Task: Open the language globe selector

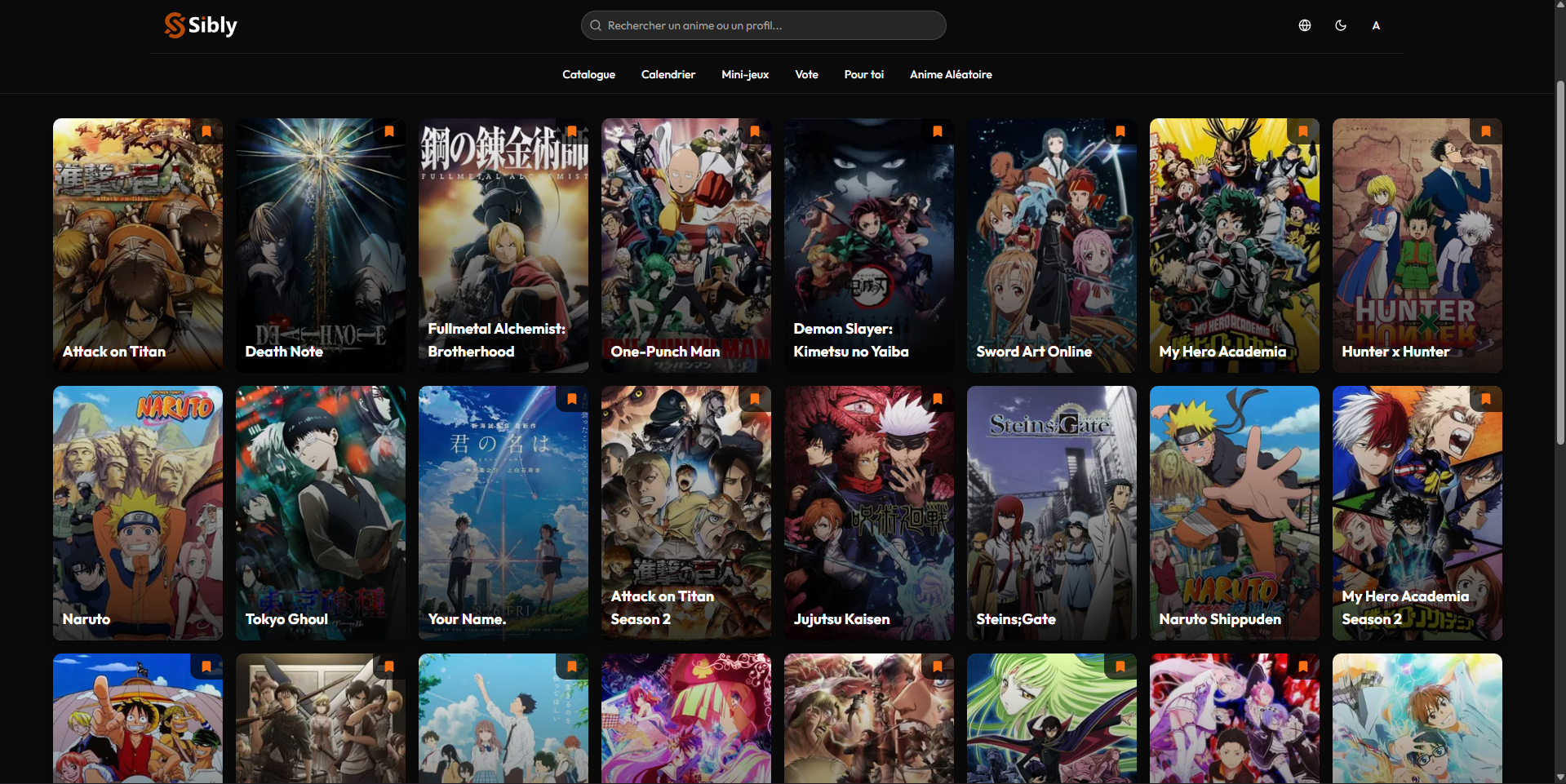Action: 1304,25
